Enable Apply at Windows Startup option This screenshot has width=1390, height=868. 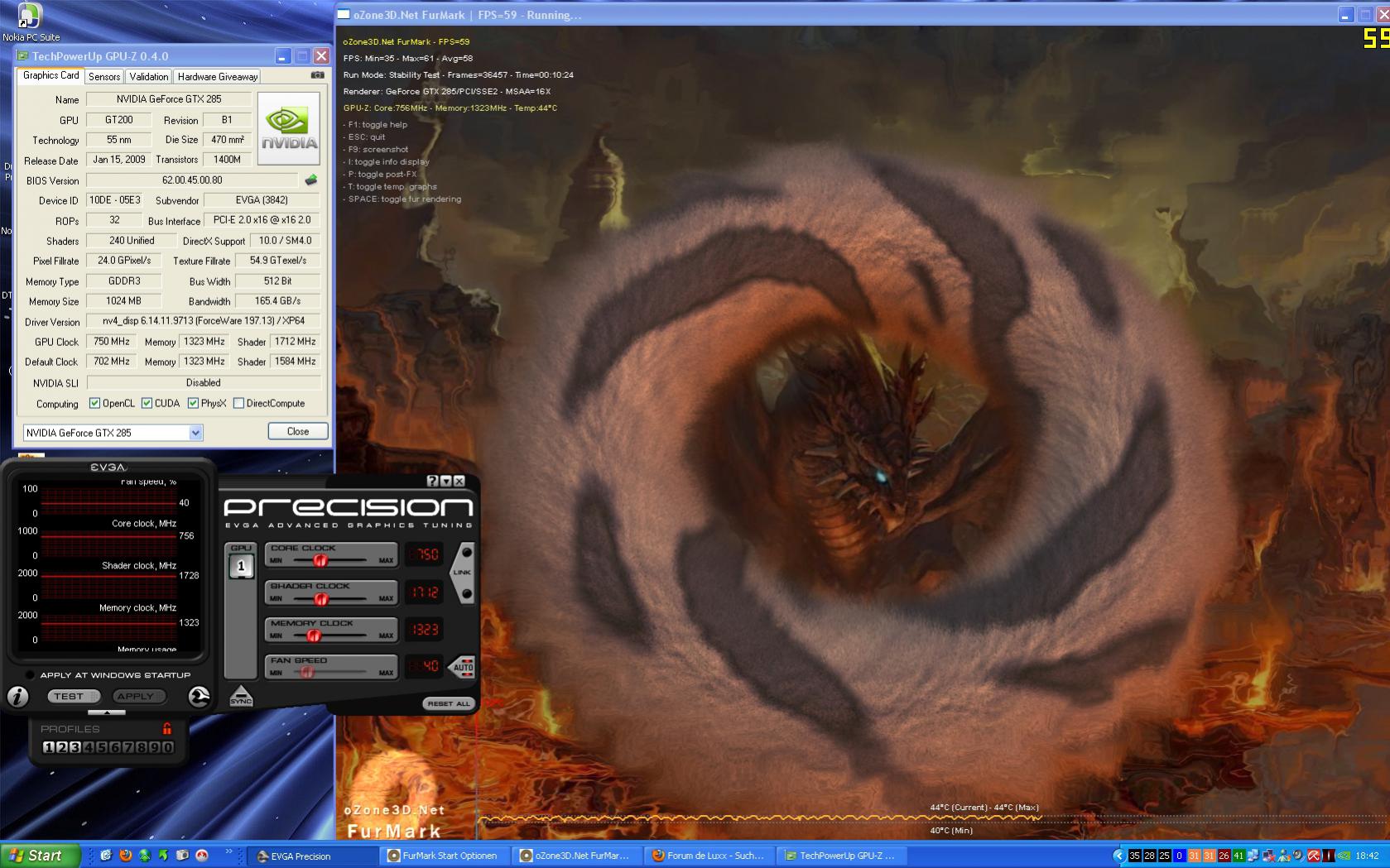tap(30, 675)
